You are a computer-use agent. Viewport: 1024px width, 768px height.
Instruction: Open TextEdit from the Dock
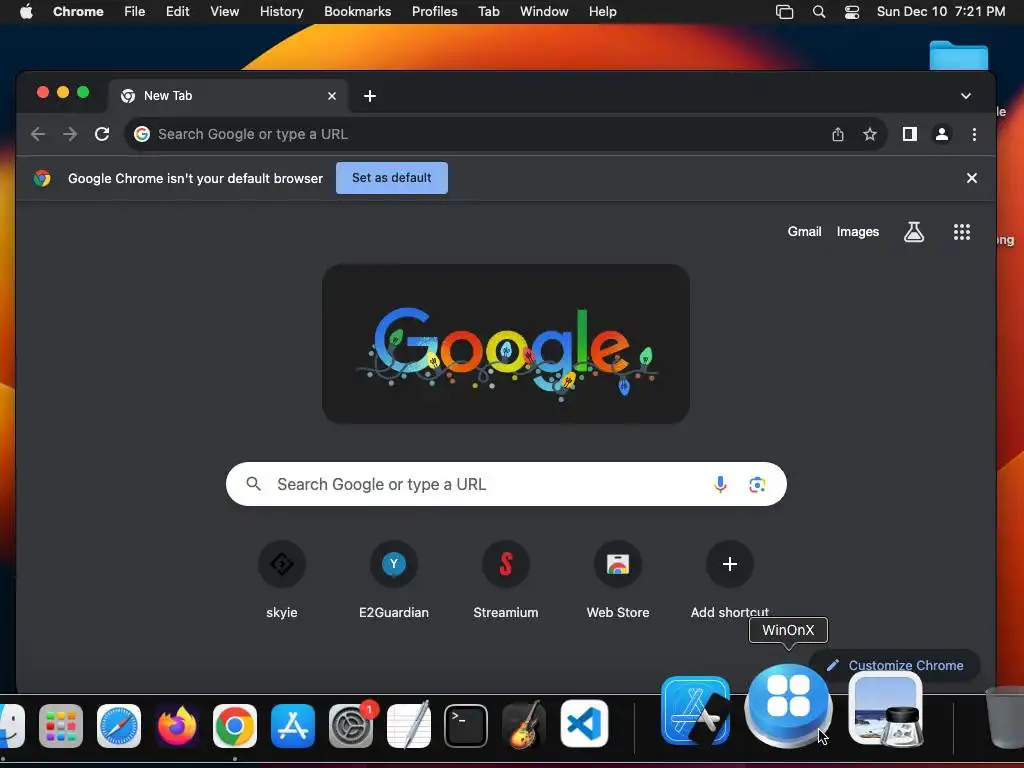[409, 726]
